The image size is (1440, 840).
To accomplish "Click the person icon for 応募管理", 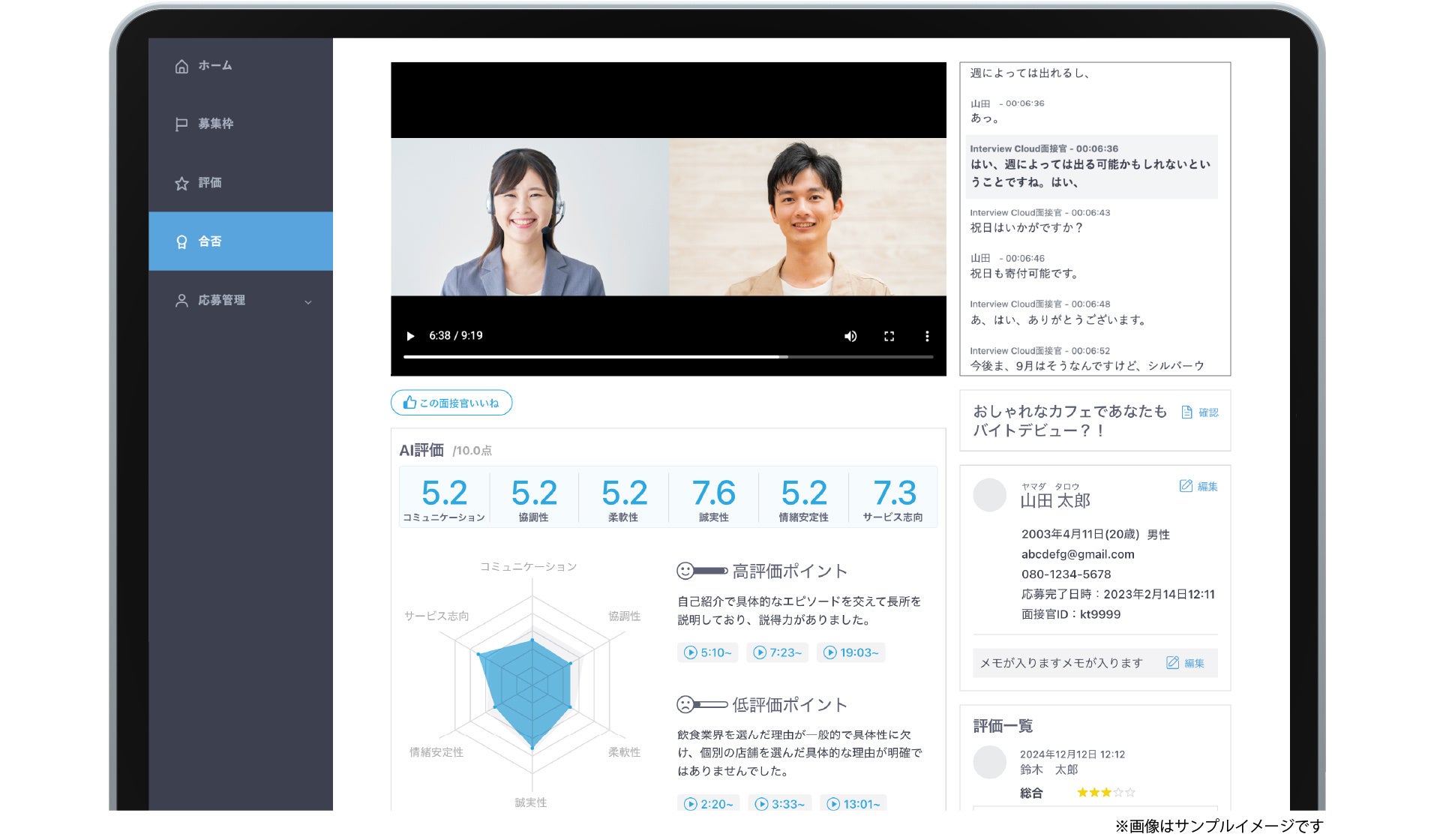I will coord(181,301).
